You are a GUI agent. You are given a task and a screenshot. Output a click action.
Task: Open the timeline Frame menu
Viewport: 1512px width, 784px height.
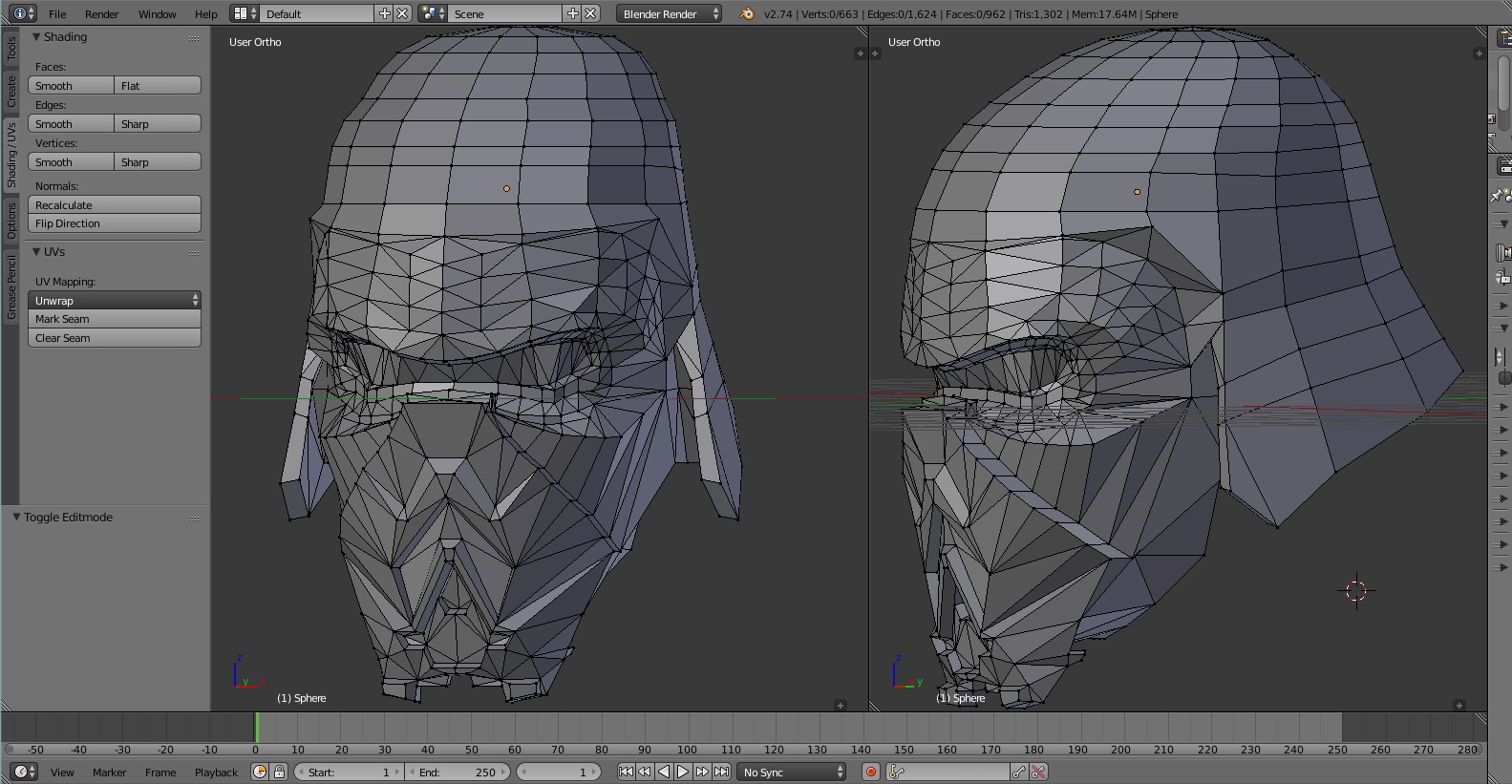160,772
